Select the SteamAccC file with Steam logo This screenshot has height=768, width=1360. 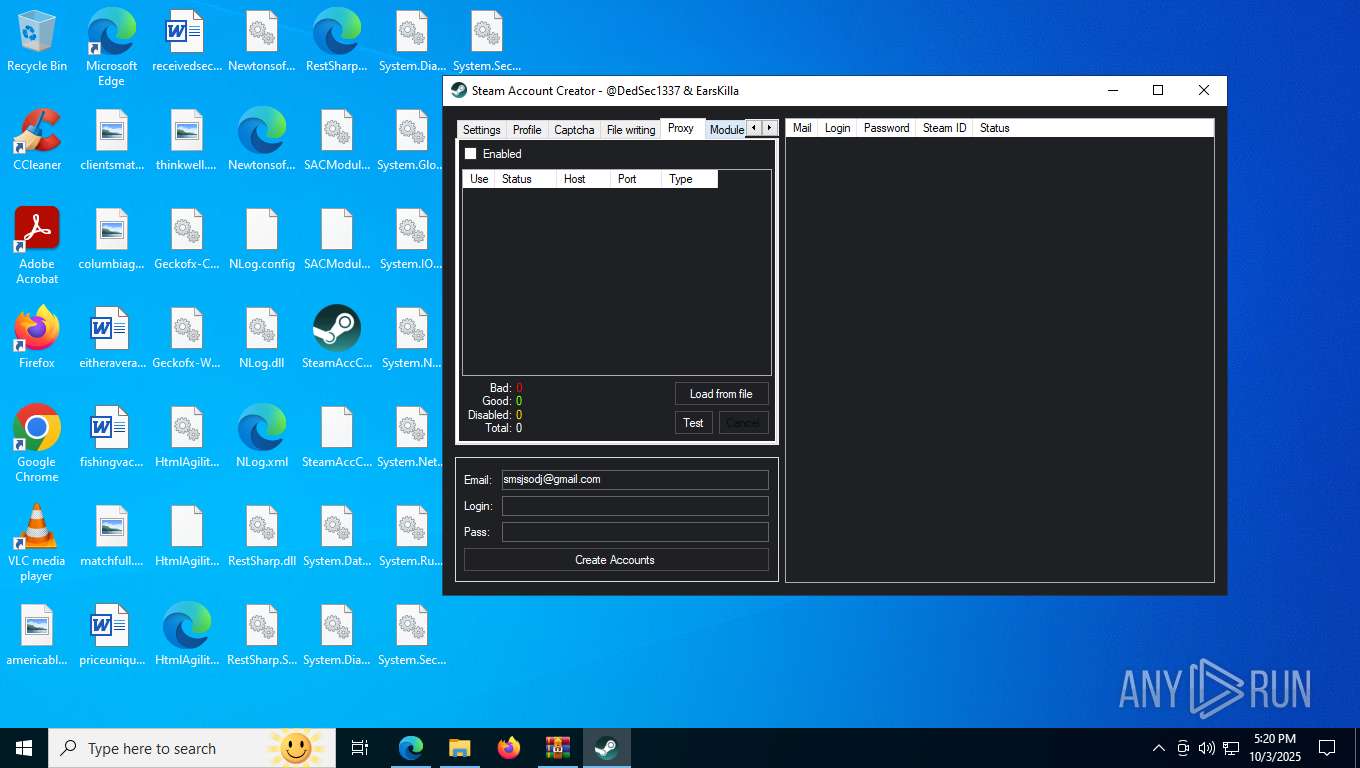[x=337, y=338]
